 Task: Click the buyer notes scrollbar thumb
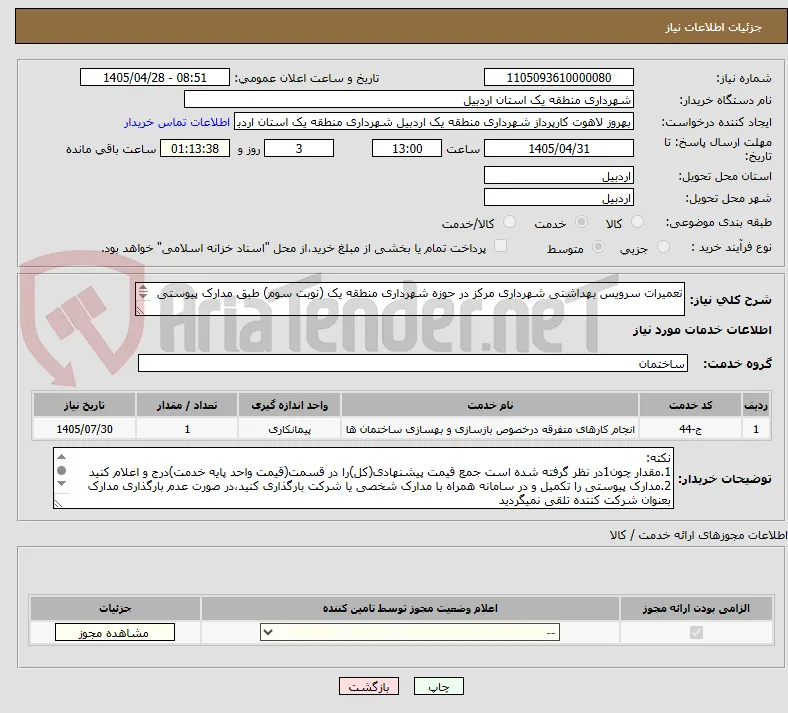pyautogui.click(x=61, y=470)
